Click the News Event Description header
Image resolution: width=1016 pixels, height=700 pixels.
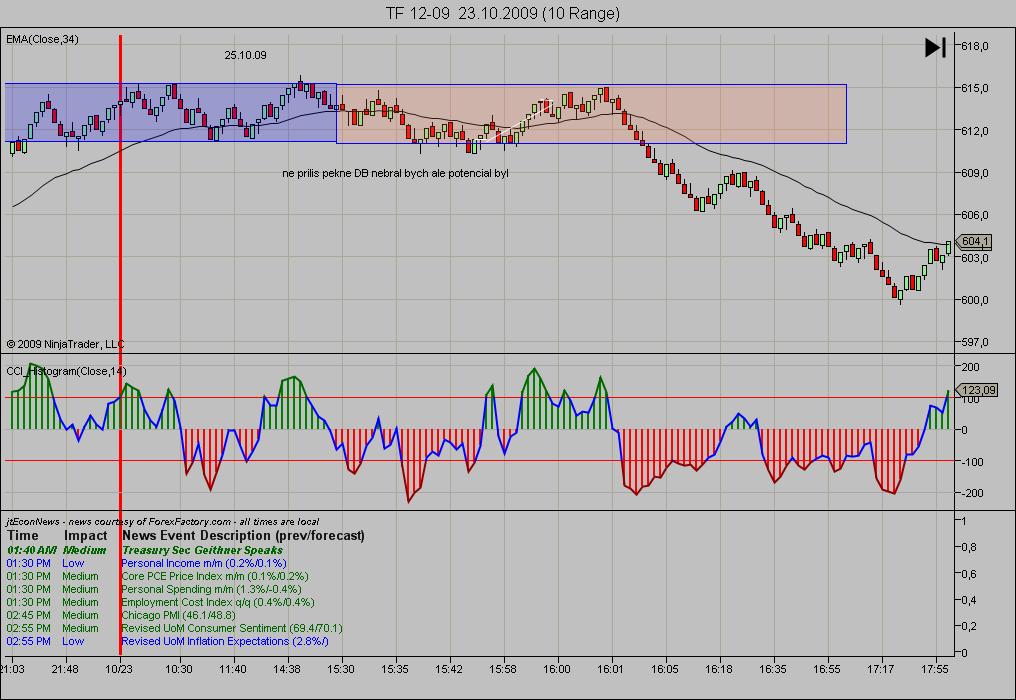click(x=243, y=535)
